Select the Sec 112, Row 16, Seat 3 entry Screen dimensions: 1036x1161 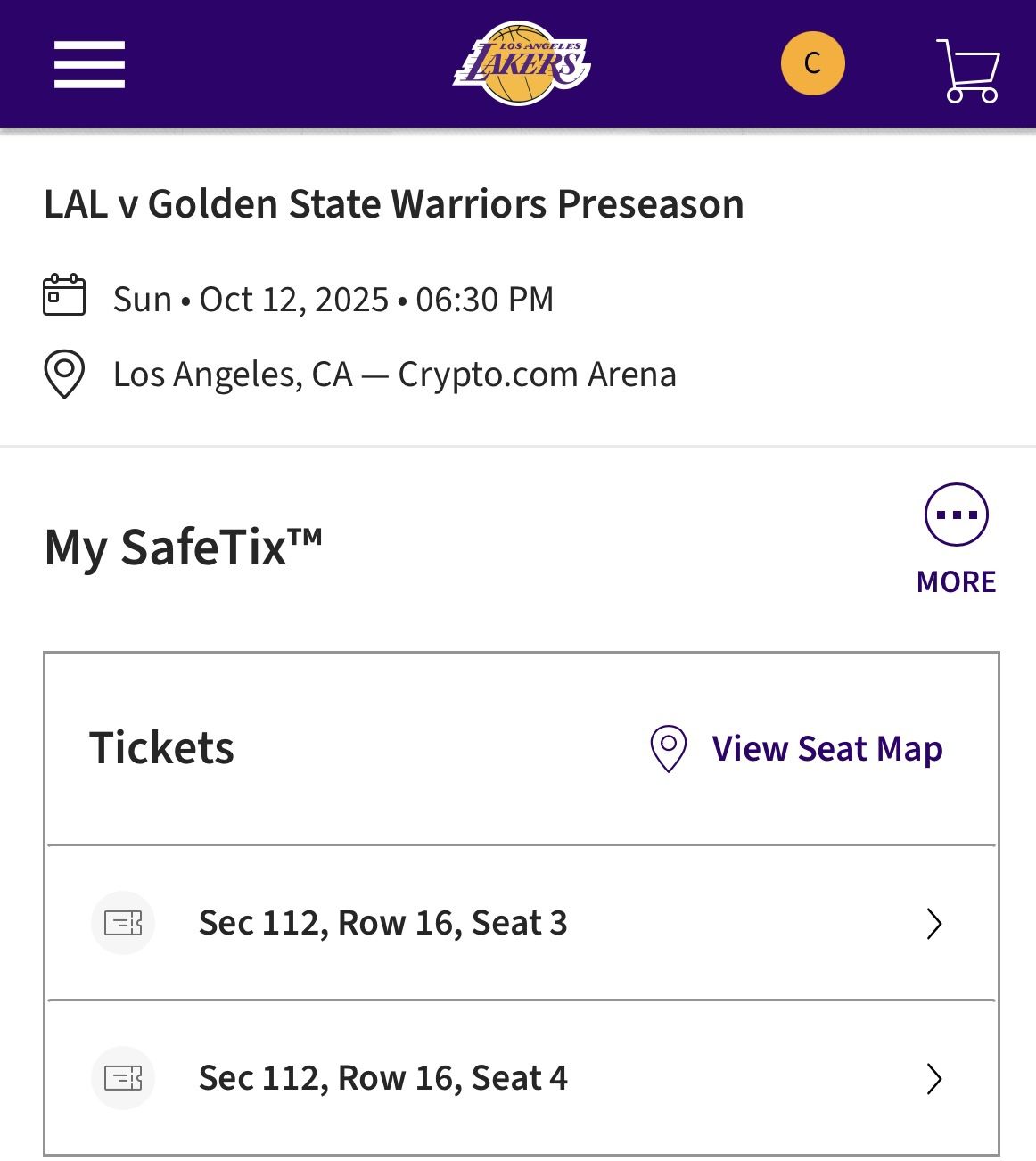(382, 923)
